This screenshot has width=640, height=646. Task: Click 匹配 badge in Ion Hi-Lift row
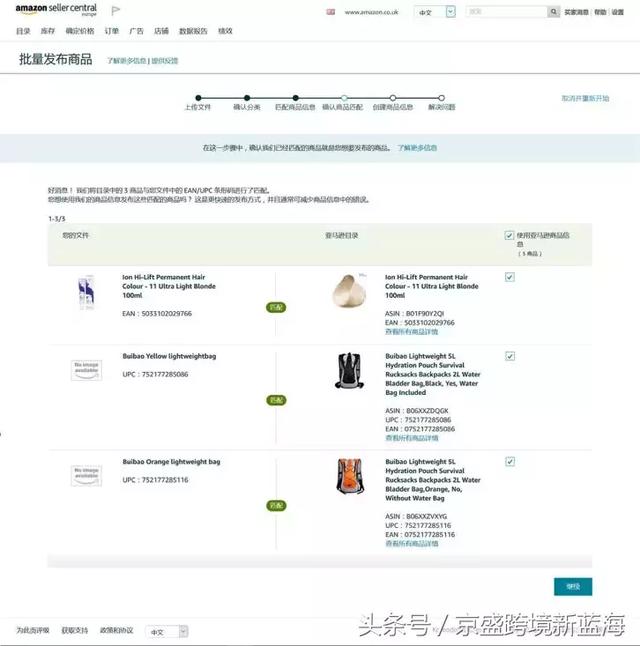click(276, 308)
